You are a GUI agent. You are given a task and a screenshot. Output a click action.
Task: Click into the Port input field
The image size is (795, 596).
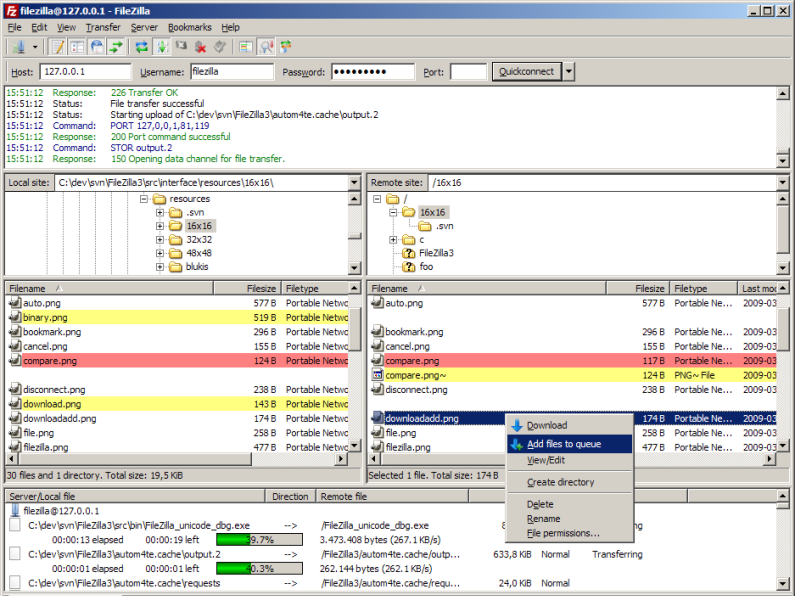468,71
